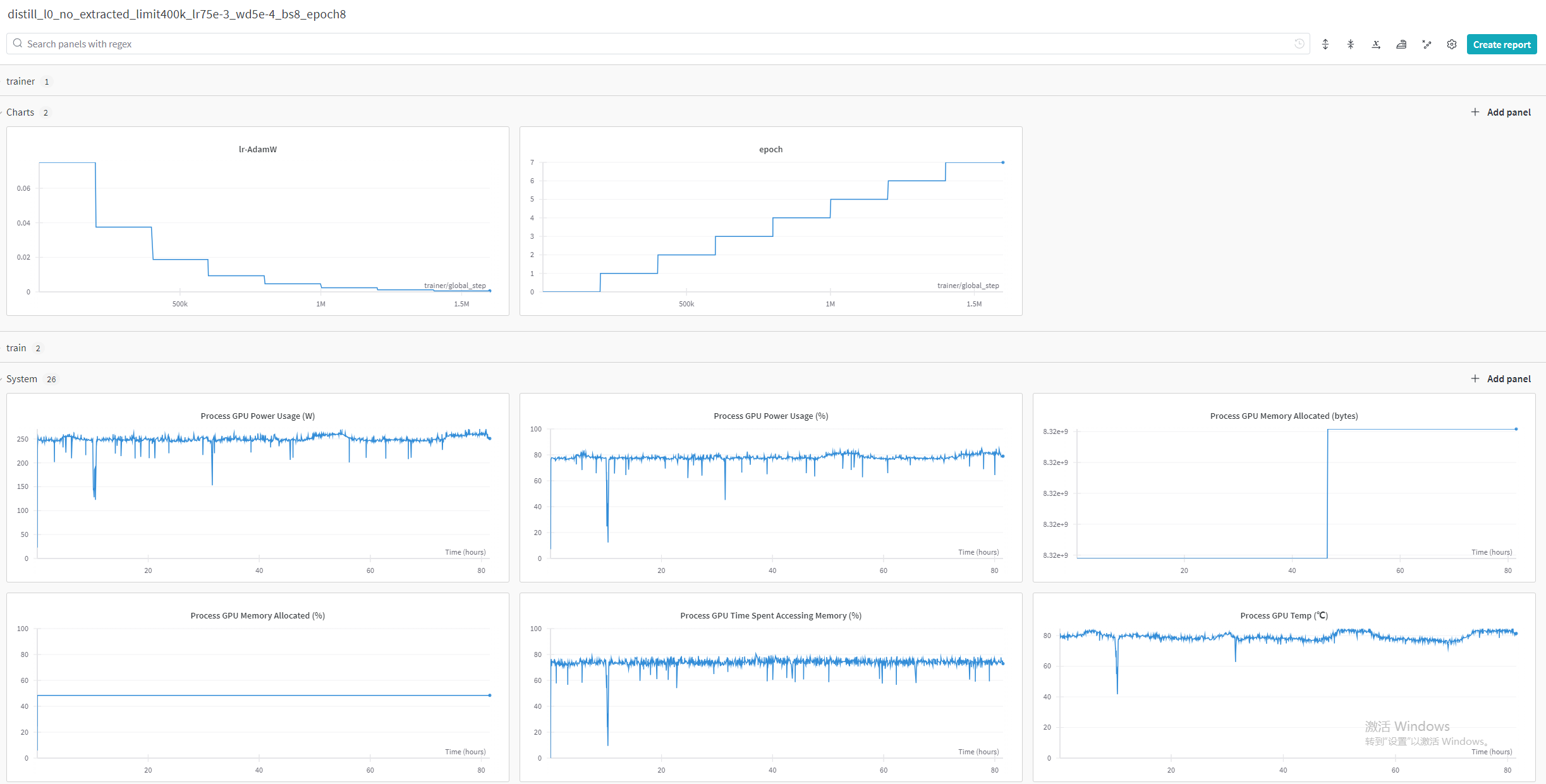Open the x-axis settings icon
1546x784 pixels.
point(1376,44)
